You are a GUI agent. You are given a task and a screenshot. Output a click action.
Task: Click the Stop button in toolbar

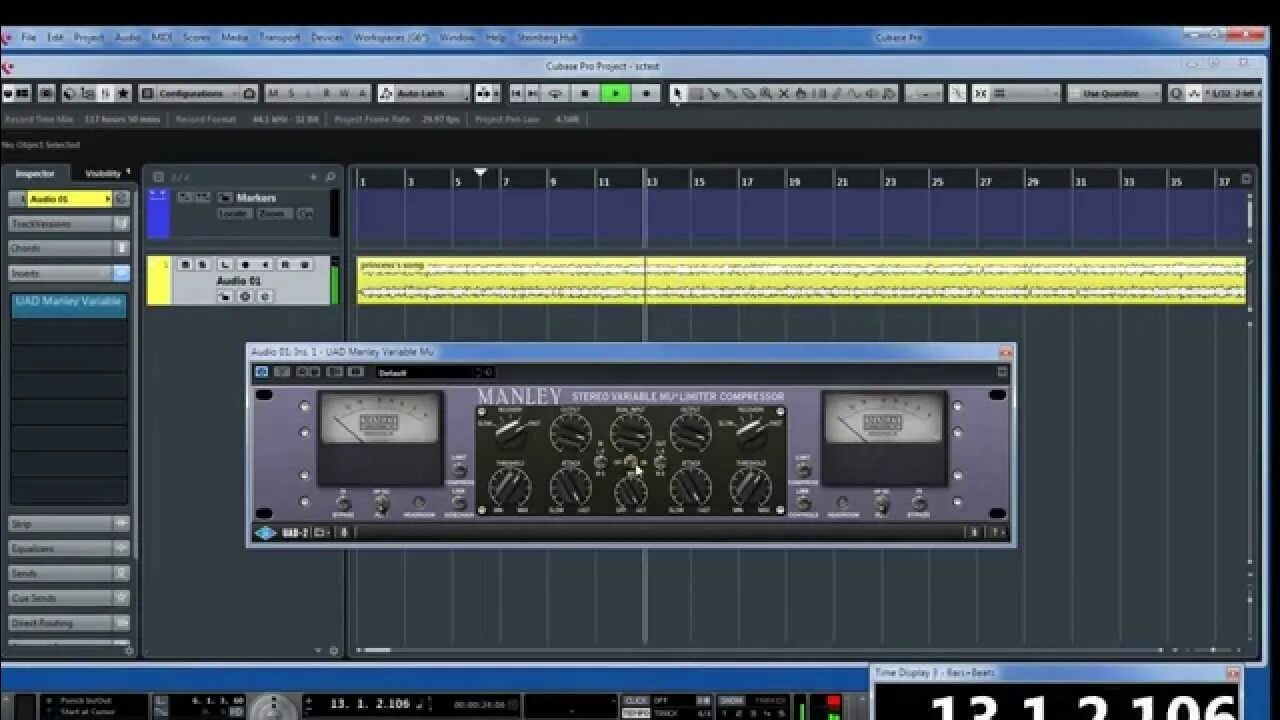[x=585, y=93]
